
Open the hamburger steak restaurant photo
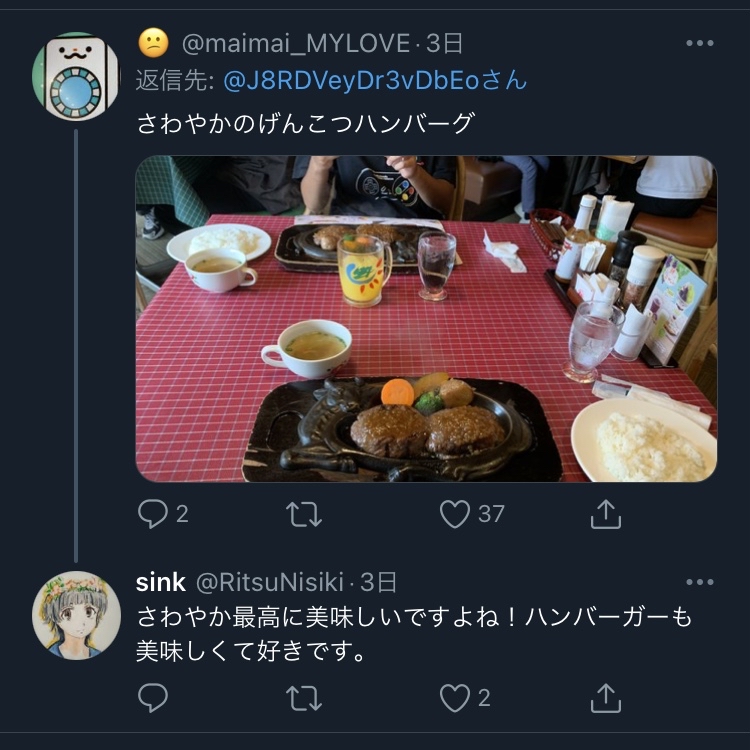coord(426,319)
